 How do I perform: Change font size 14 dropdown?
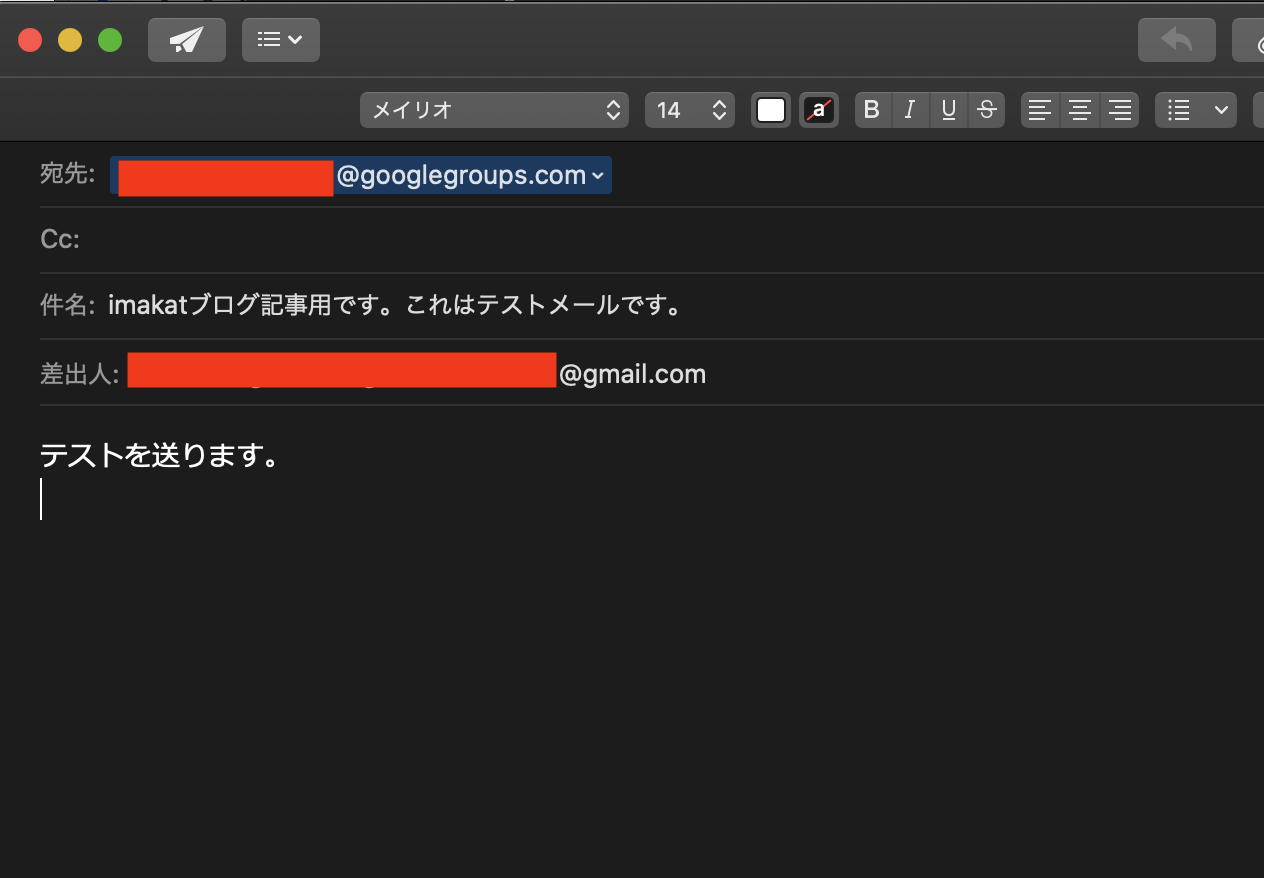[x=689, y=110]
